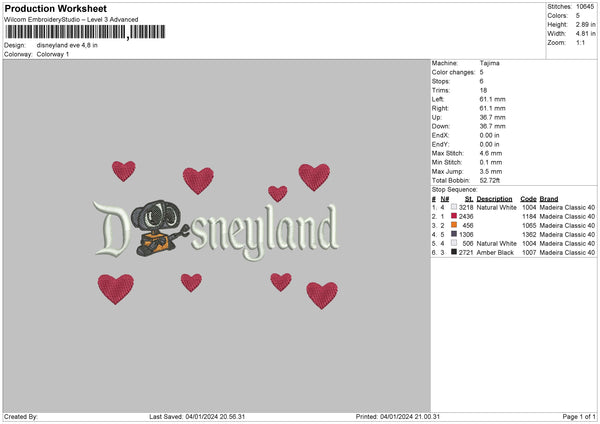Click the Width value 4.81 in

point(585,34)
